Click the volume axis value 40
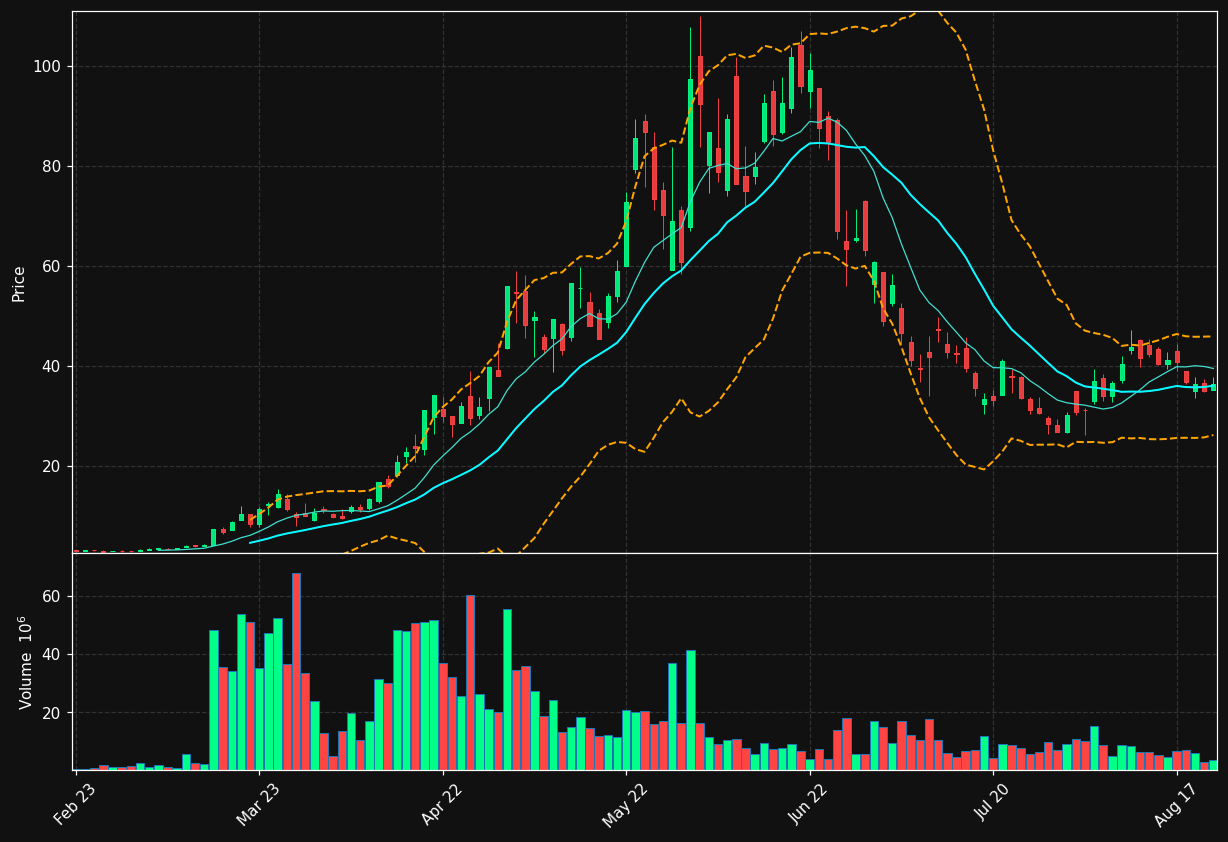Image resolution: width=1228 pixels, height=842 pixels. click(x=52, y=655)
